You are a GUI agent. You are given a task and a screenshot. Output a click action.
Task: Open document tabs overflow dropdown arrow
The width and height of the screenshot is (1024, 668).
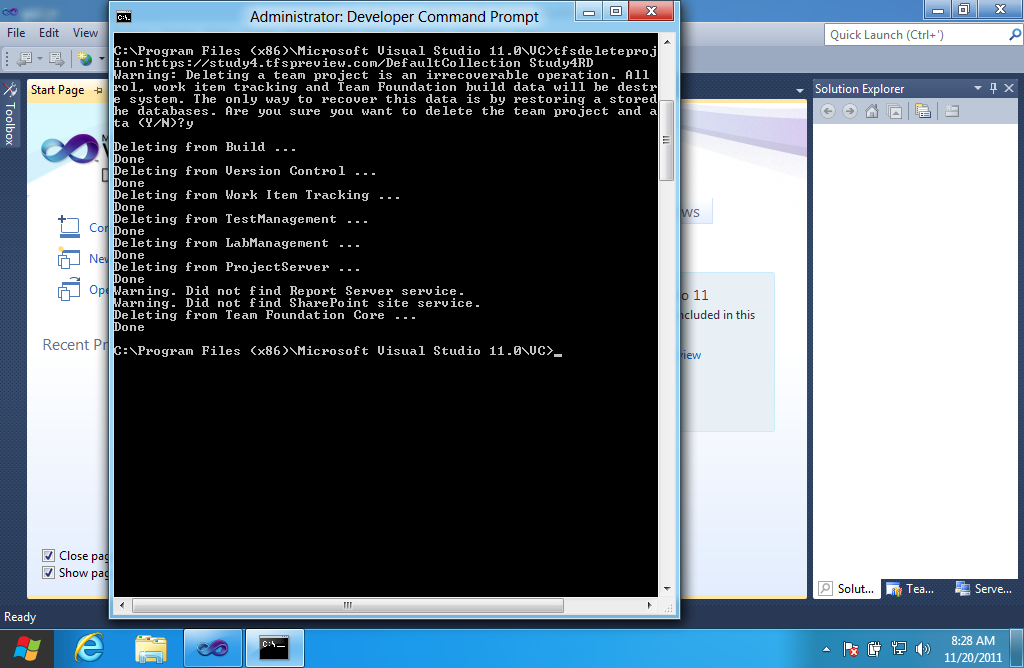pos(800,91)
